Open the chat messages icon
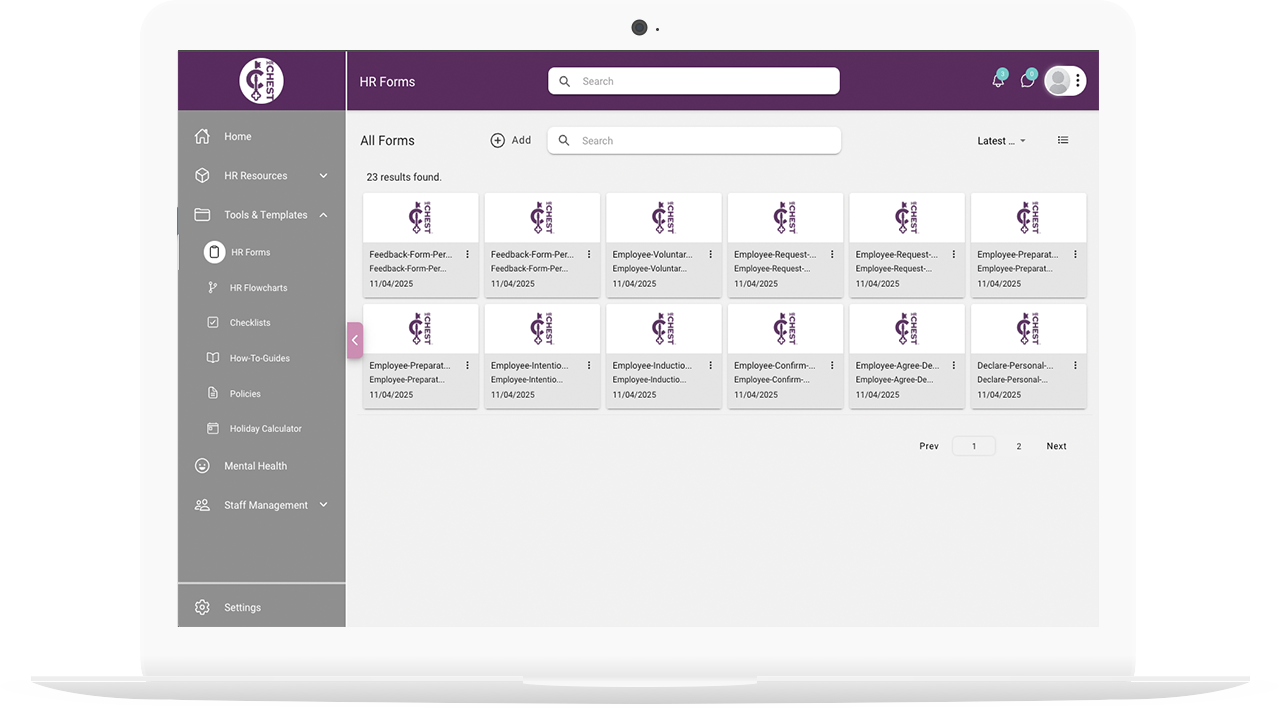This screenshot has width=1279, height=708. (1027, 81)
